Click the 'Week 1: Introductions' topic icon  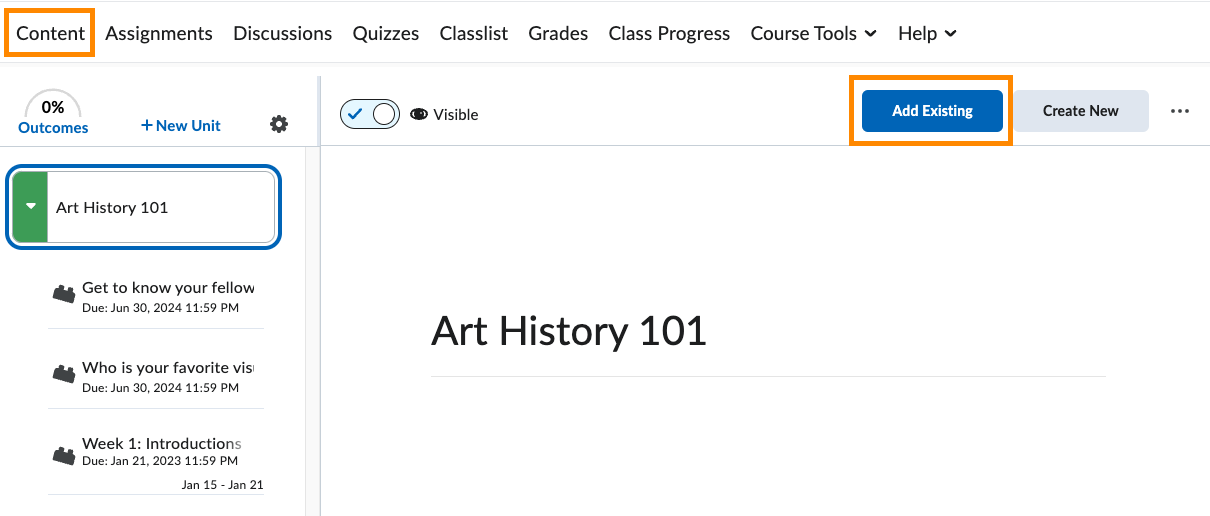pyautogui.click(x=64, y=455)
